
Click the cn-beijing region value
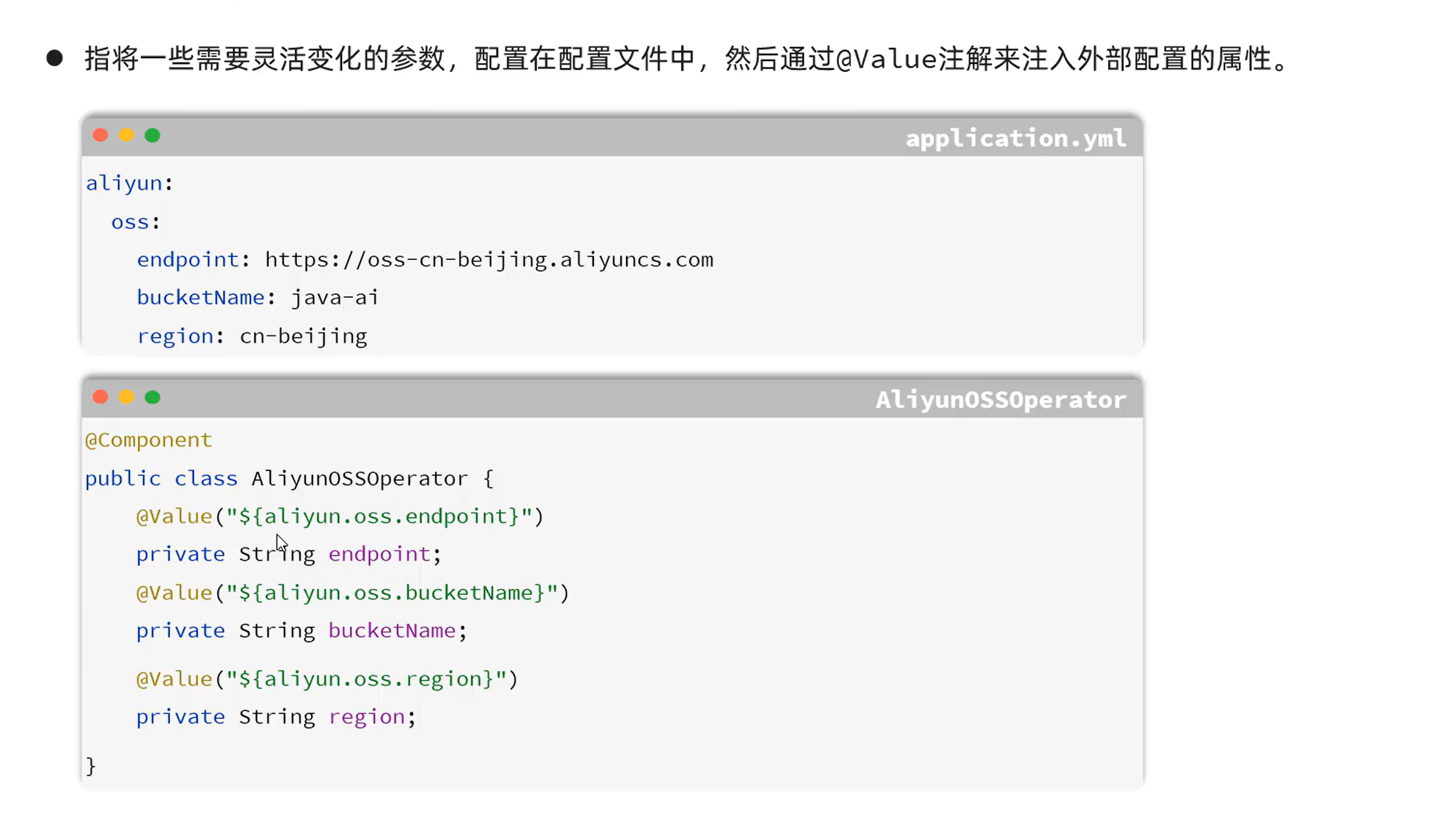click(x=304, y=337)
